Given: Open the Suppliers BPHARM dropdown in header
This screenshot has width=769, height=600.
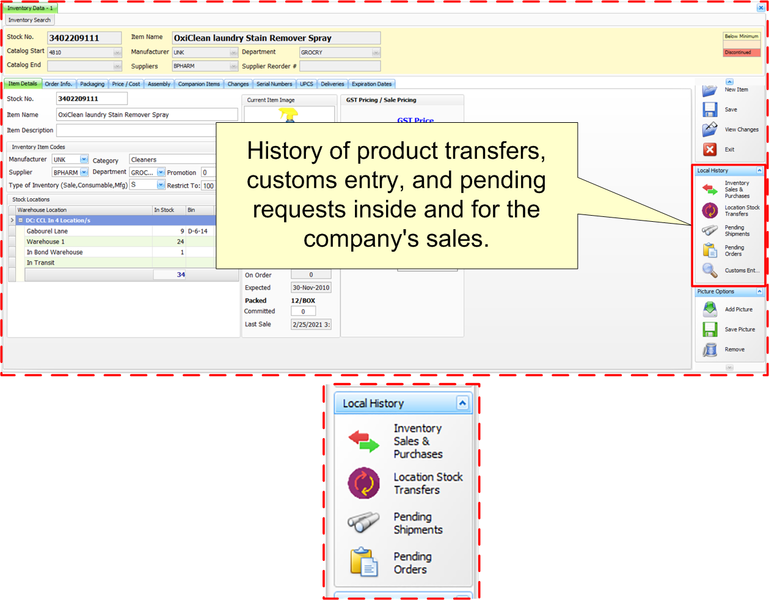Looking at the screenshot, I should coord(234,66).
